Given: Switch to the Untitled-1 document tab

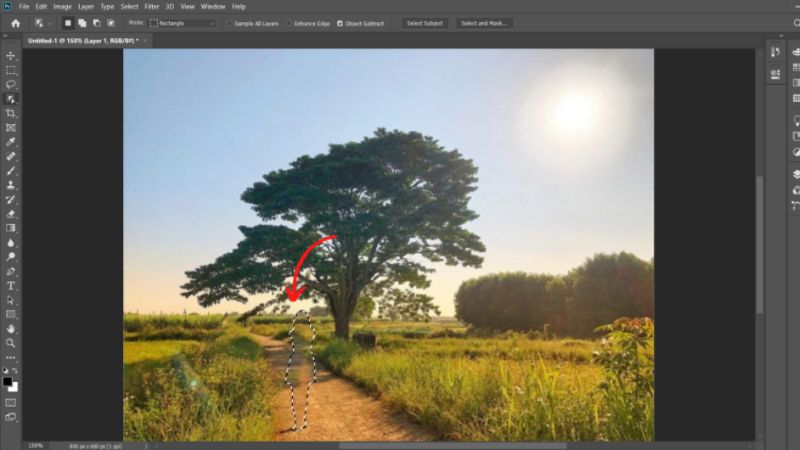Looking at the screenshot, I should tap(83, 41).
